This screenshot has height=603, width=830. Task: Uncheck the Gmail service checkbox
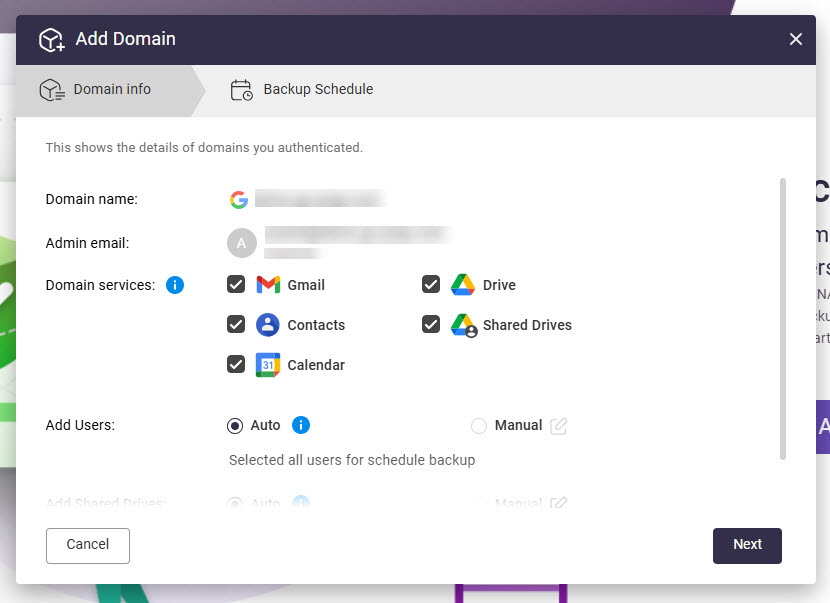[236, 285]
